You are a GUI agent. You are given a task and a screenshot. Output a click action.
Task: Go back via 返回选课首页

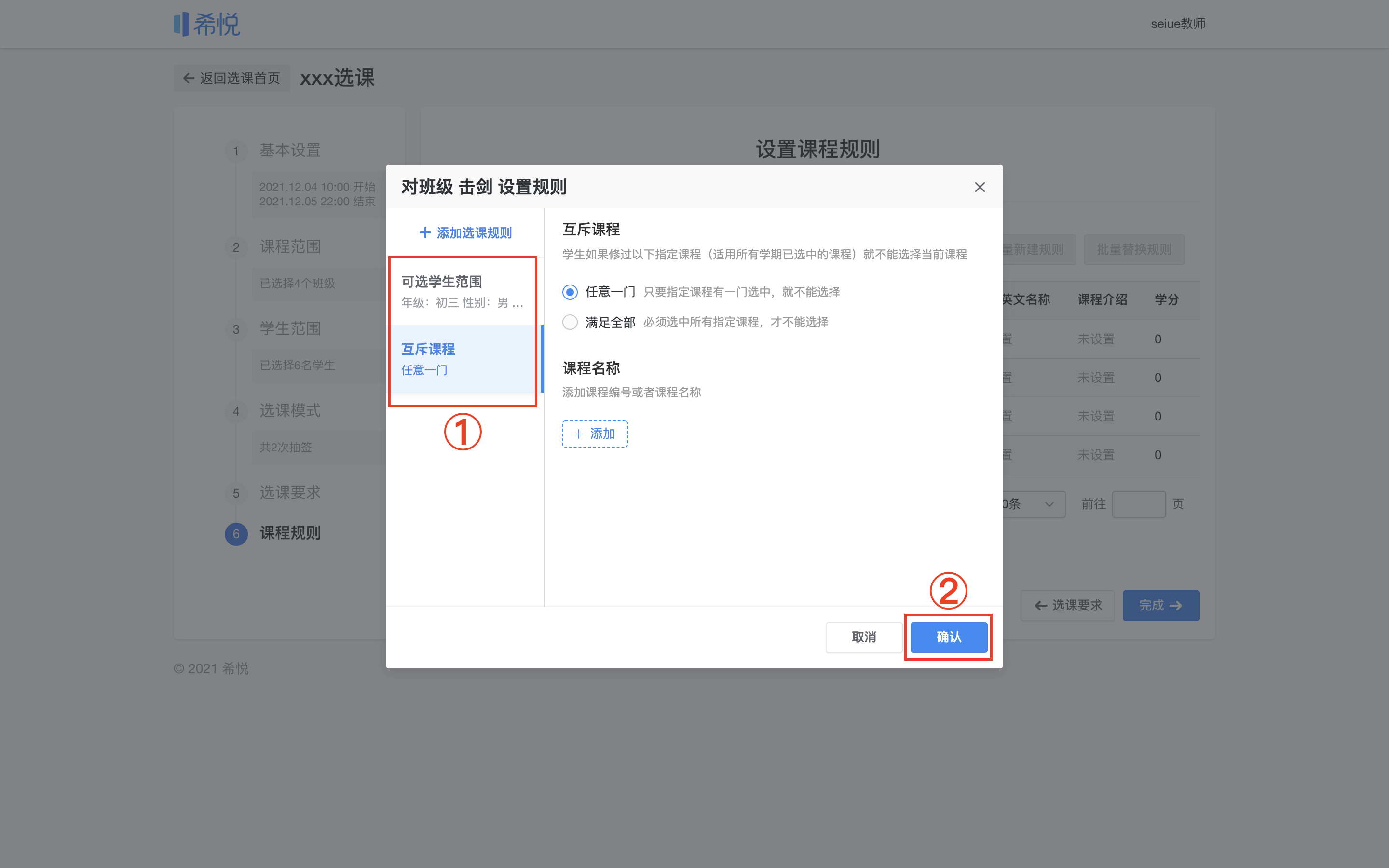point(232,78)
